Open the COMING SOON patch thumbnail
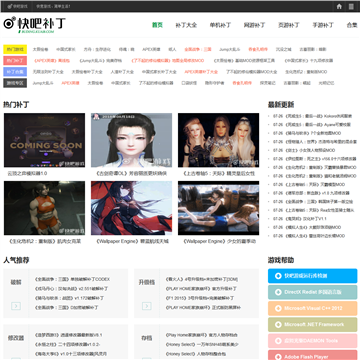Image resolution: width=360 pixels, height=360 pixels. point(44,140)
